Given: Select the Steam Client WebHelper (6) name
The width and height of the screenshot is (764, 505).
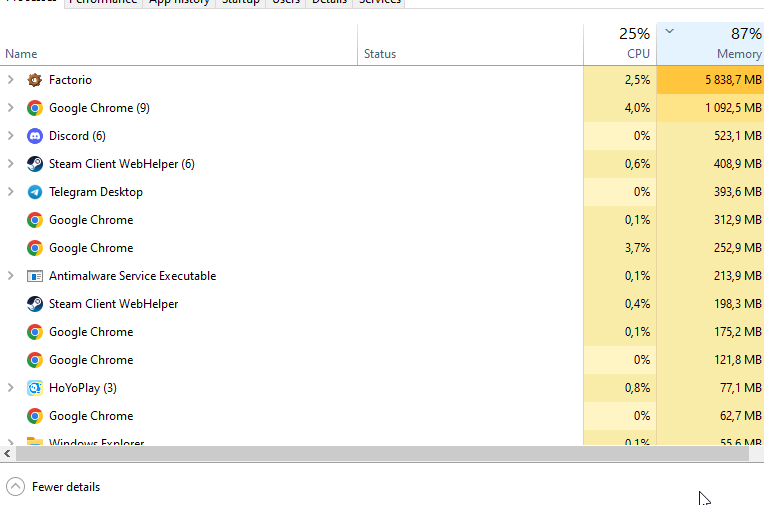Looking at the screenshot, I should pyautogui.click(x=122, y=164).
